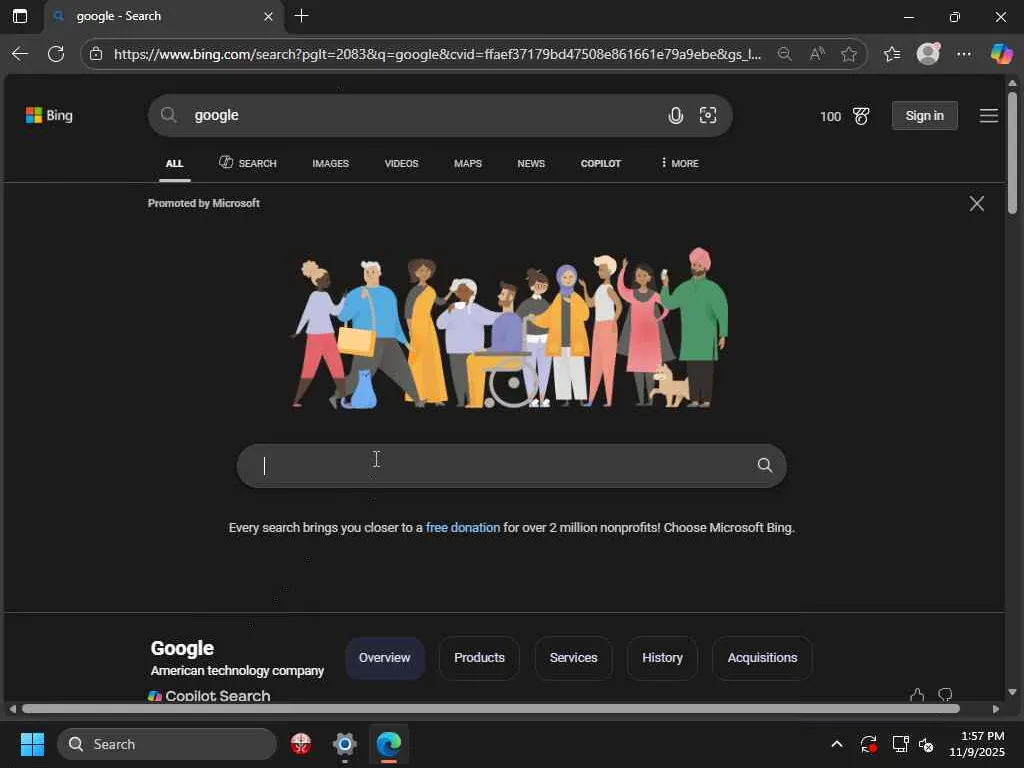Click the Google heading
This screenshot has height=768, width=1024.
(x=182, y=648)
